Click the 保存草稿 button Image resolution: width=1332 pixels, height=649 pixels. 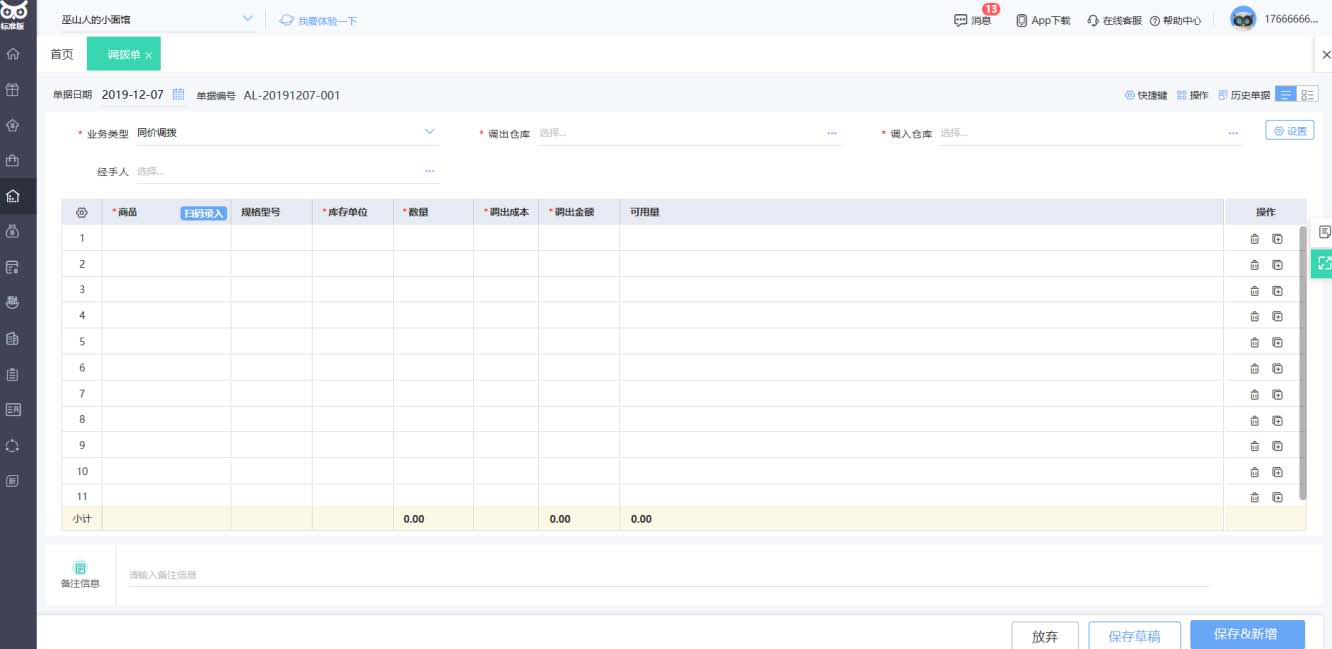click(1134, 636)
